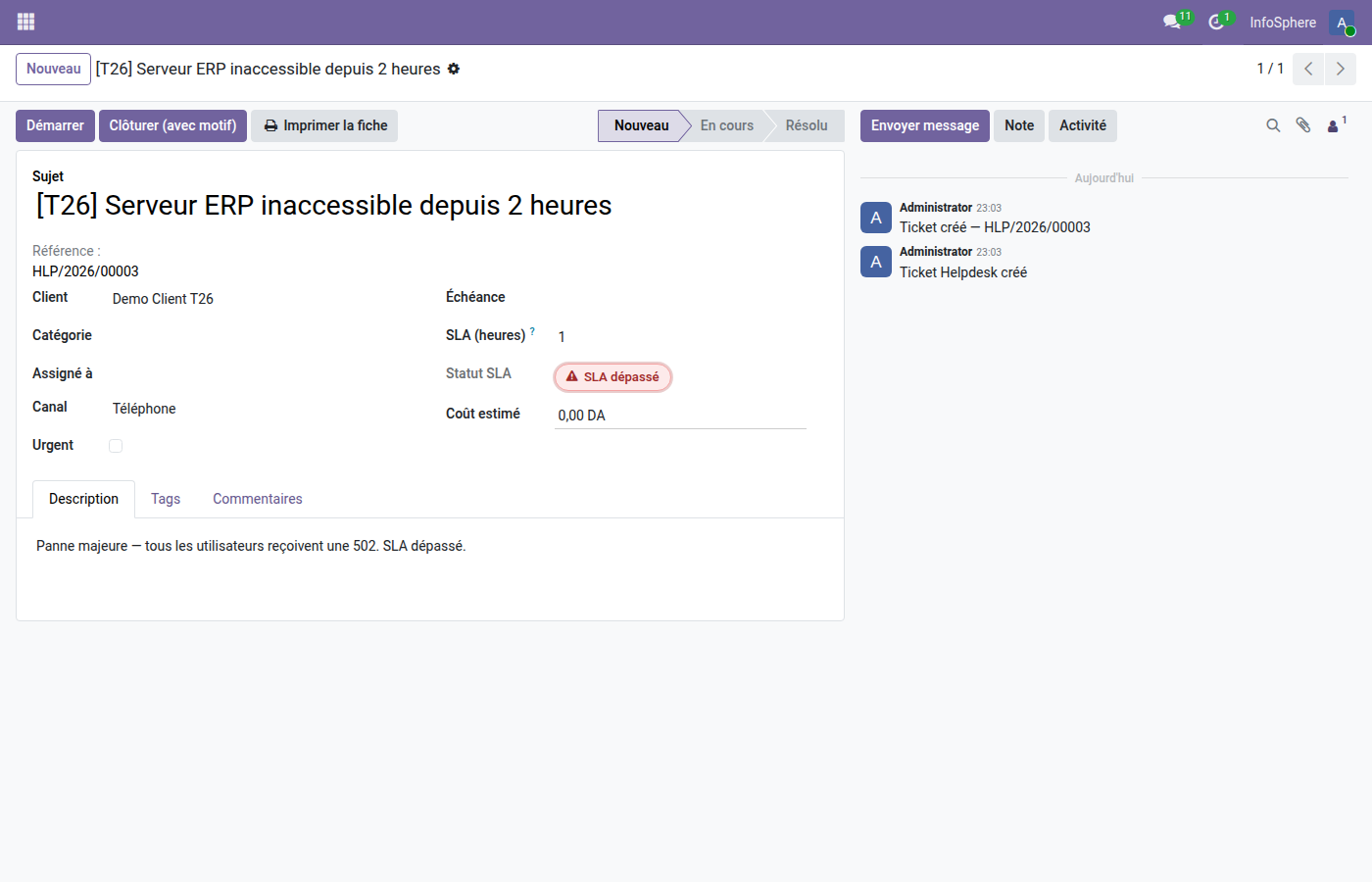Open the attachments paperclip icon
Image resolution: width=1372 pixels, height=882 pixels.
click(1303, 125)
